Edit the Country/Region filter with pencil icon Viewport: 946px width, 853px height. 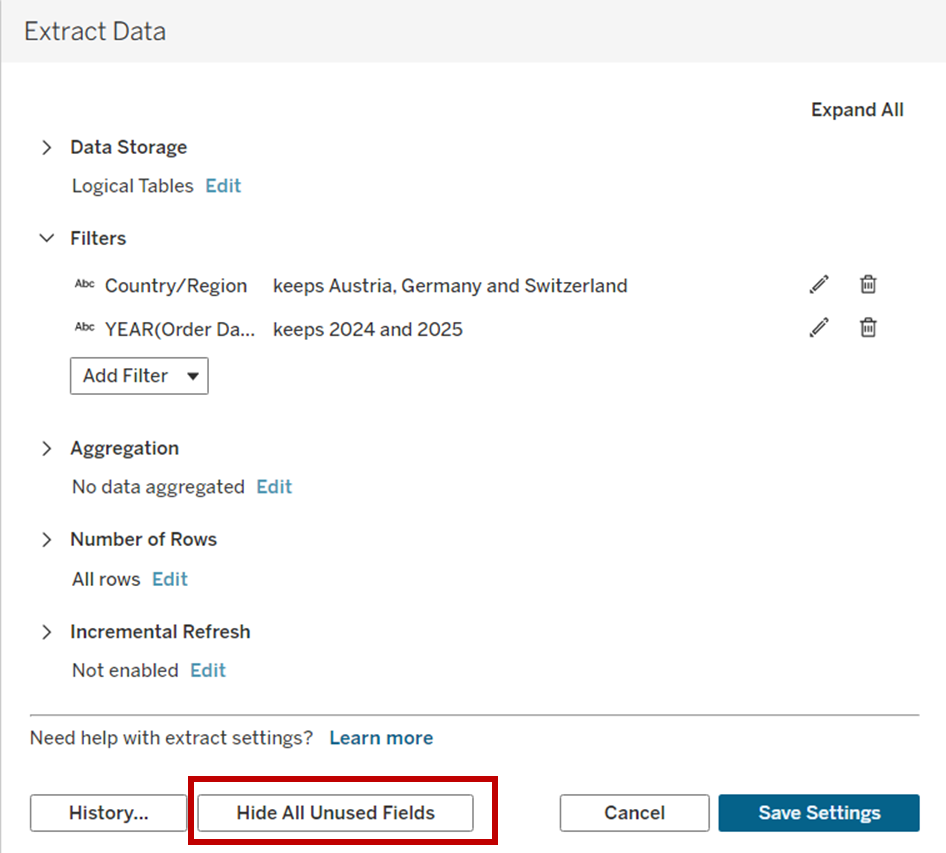[819, 285]
